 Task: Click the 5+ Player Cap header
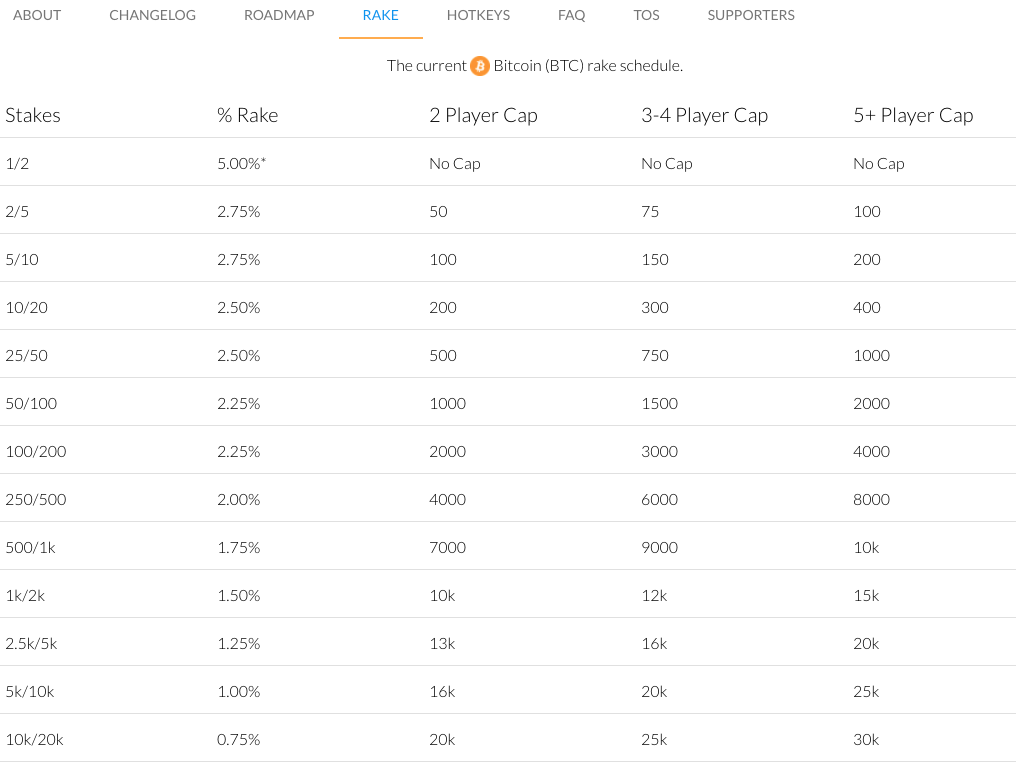pyautogui.click(x=913, y=115)
